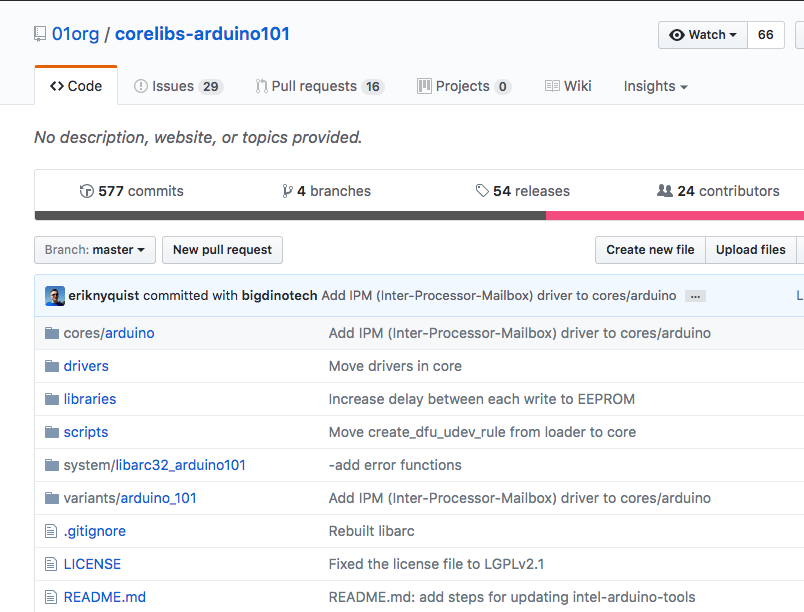Expand the commit message ellipsis button
This screenshot has height=612, width=804.
click(695, 296)
